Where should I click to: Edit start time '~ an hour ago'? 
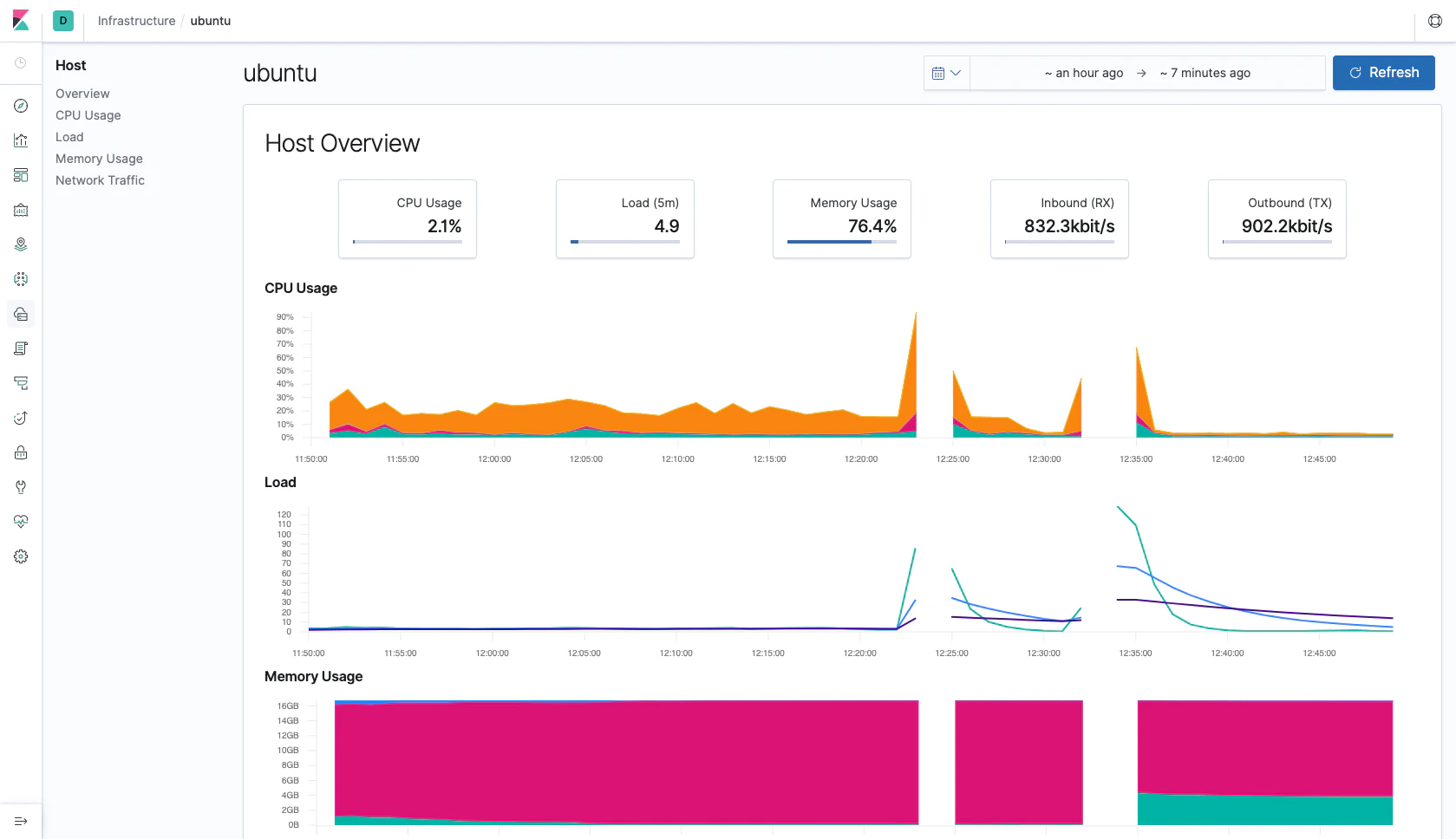[1084, 73]
